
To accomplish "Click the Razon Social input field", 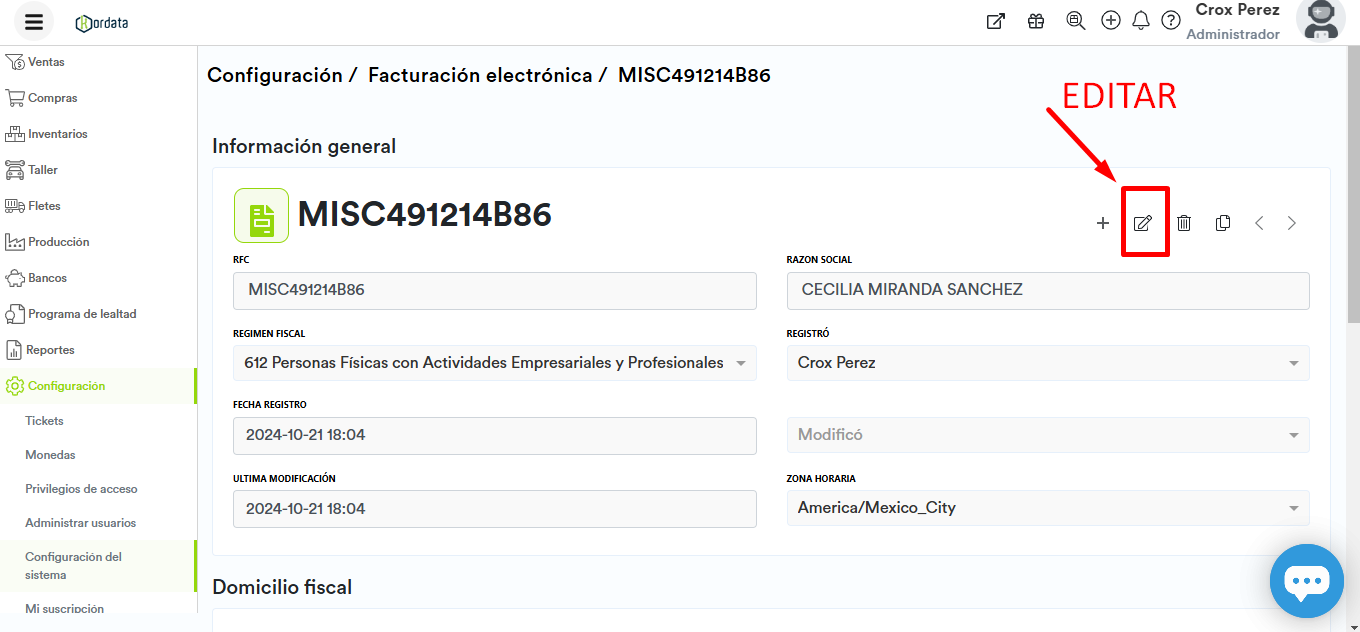I will coord(1047,290).
